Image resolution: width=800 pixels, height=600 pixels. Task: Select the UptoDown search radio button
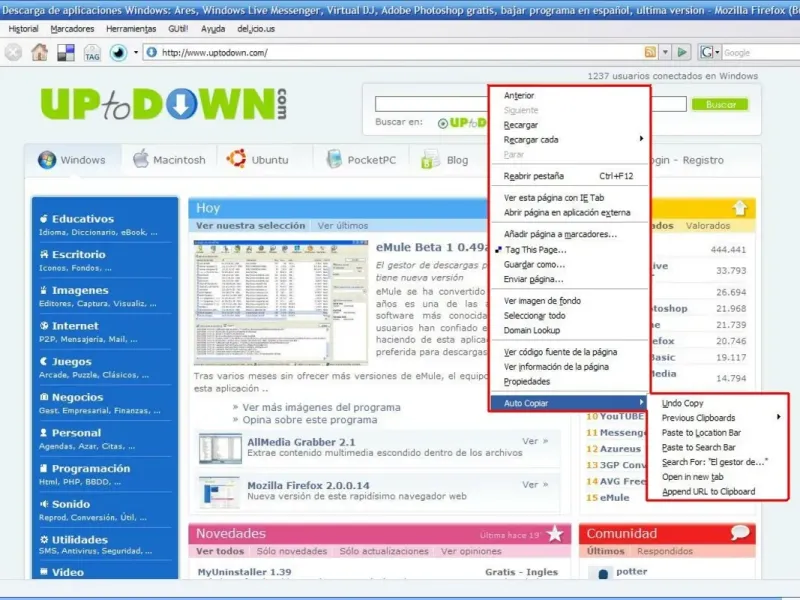tap(442, 123)
